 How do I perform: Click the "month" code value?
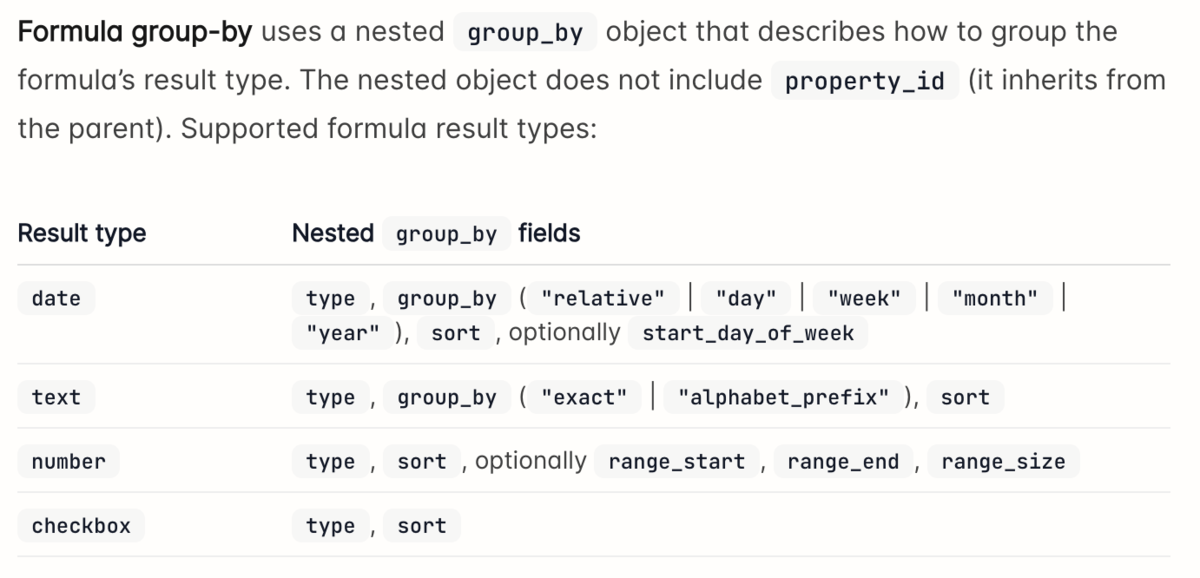(995, 298)
